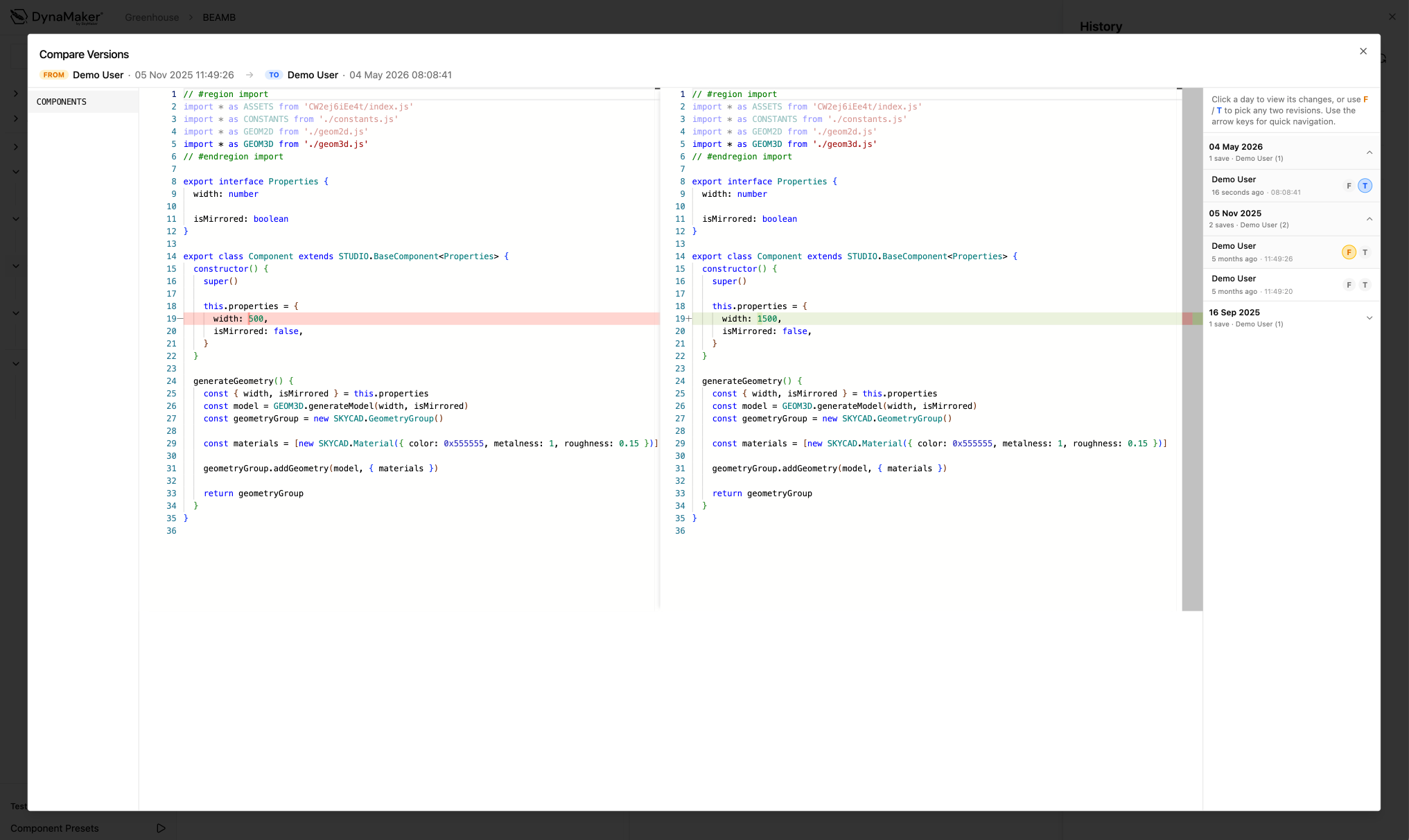The height and width of the screenshot is (840, 1409).
Task: Set 11:49:20 revision as To with T
Action: tap(1365, 285)
